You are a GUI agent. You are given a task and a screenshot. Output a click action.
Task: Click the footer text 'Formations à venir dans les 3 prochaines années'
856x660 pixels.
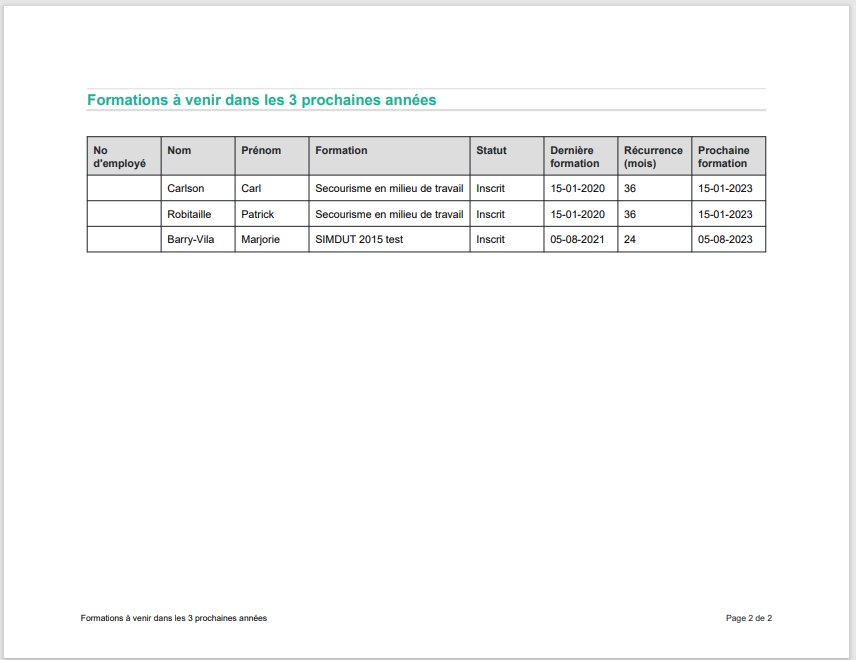click(174, 618)
